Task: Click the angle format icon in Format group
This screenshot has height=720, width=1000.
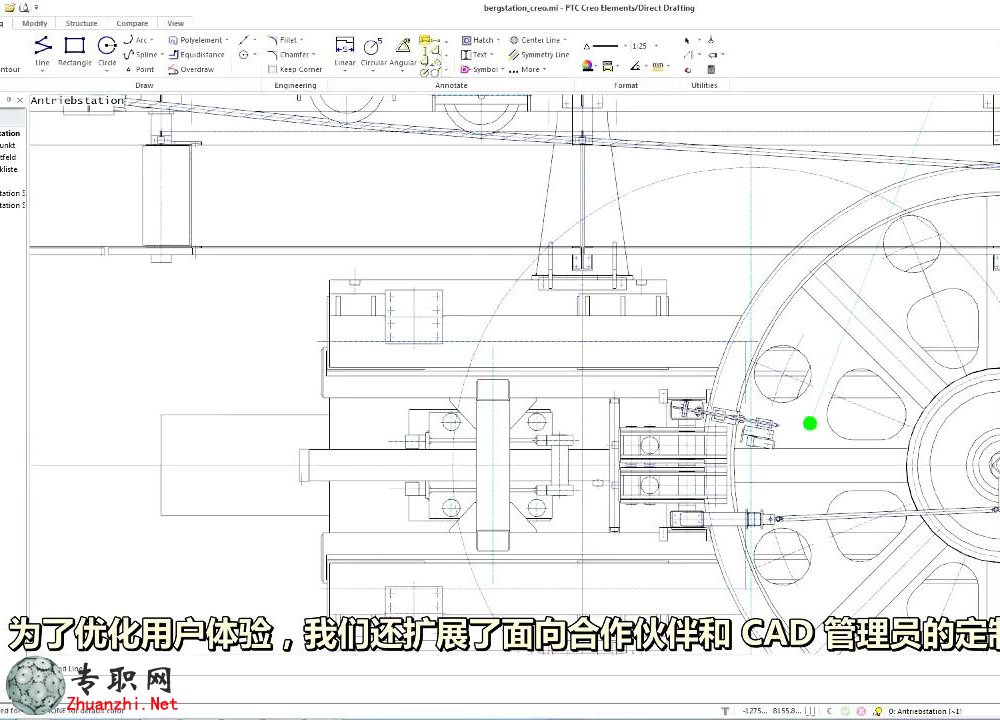Action: [x=635, y=66]
